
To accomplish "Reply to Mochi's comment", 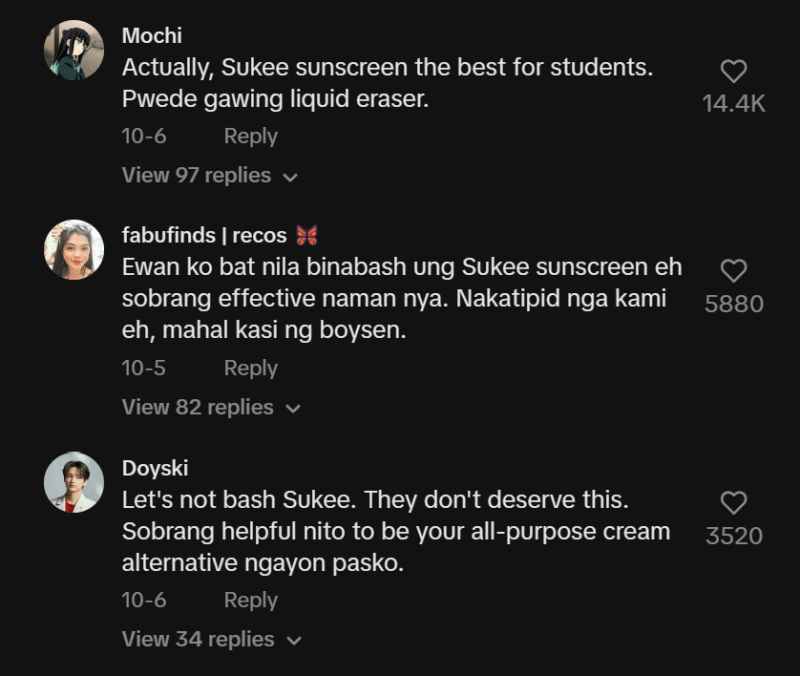I will (250, 136).
